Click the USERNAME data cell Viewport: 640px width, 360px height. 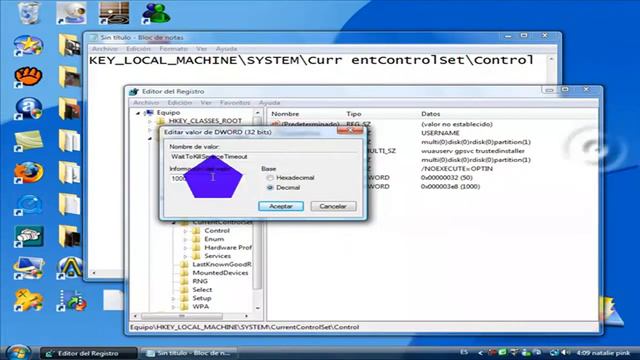tap(440, 133)
